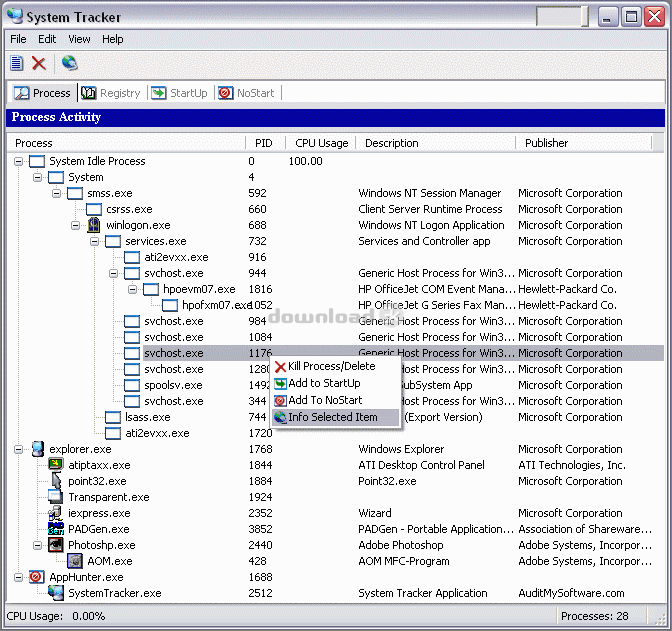The image size is (672, 631).
Task: Click the ati2evxx.exe PID 1720 icon
Action: pos(113,433)
